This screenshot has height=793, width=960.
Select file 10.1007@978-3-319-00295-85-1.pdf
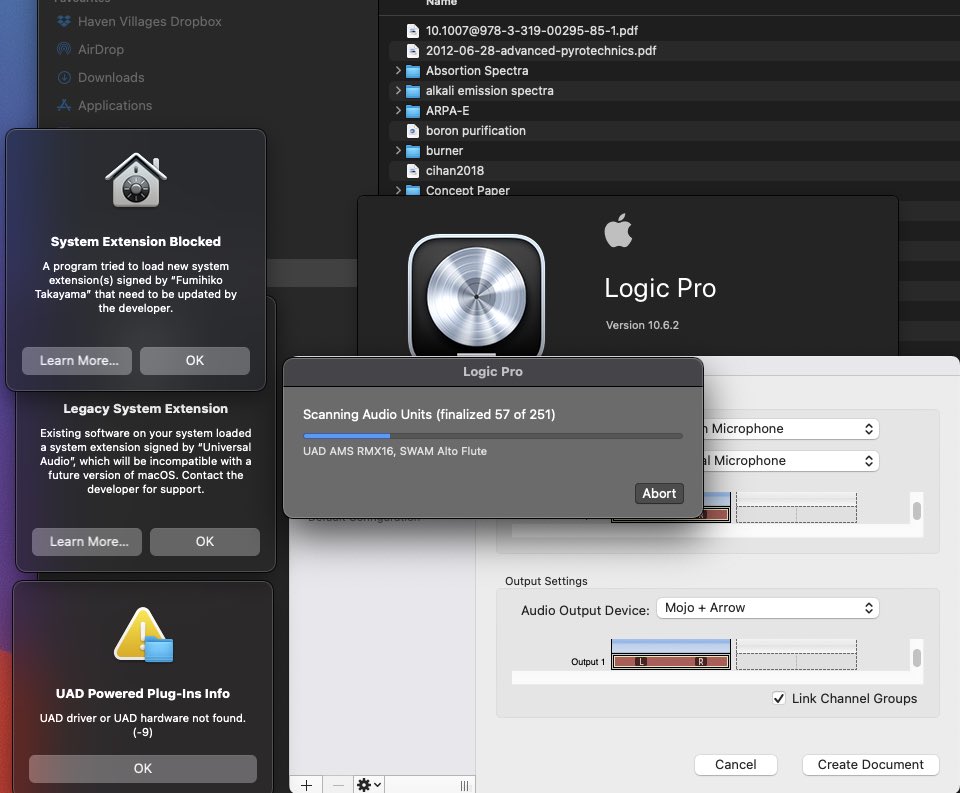(531, 31)
